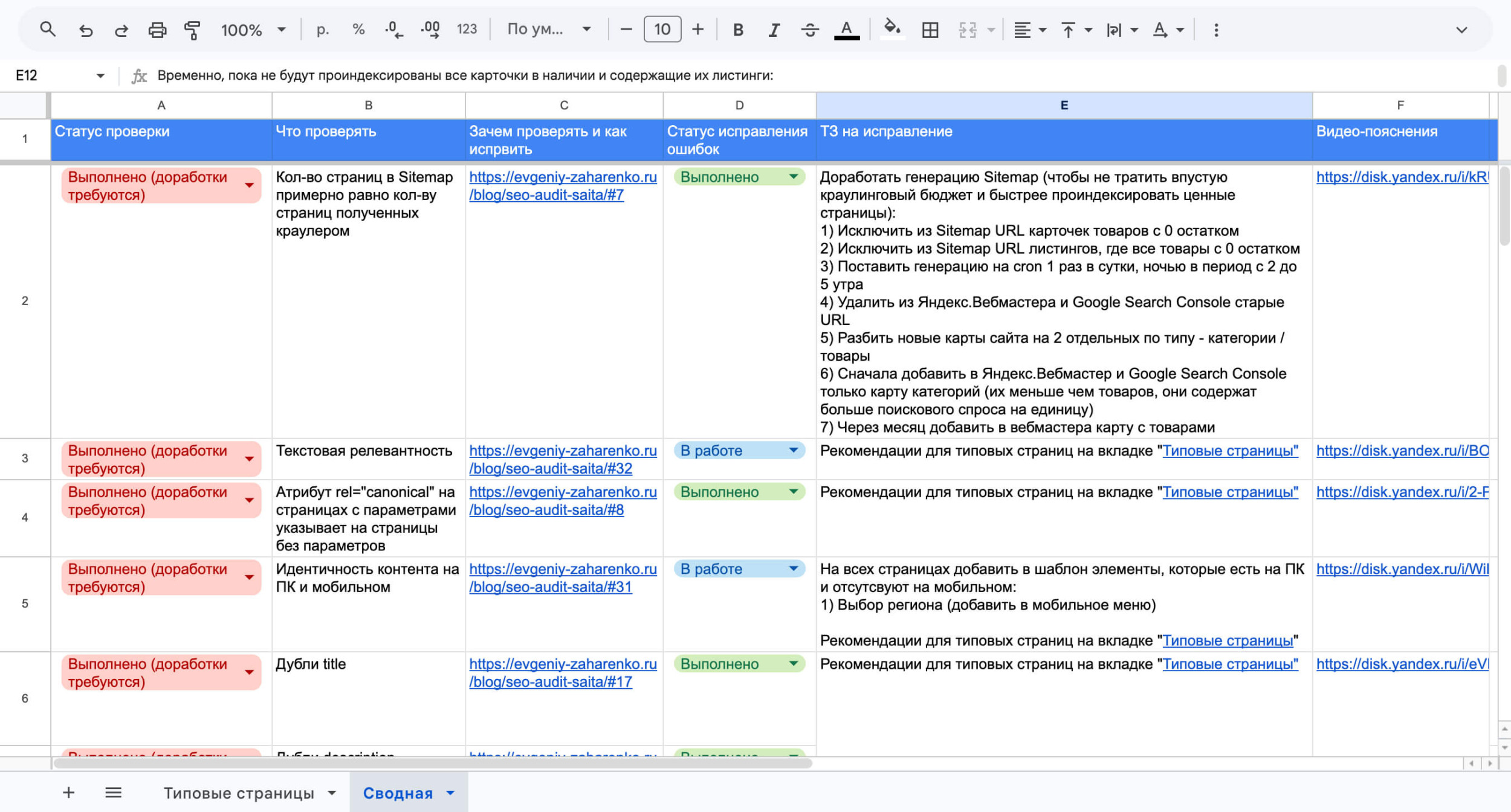Open text wrapping menu
Viewport: 1511px width, 812px height.
1122,30
